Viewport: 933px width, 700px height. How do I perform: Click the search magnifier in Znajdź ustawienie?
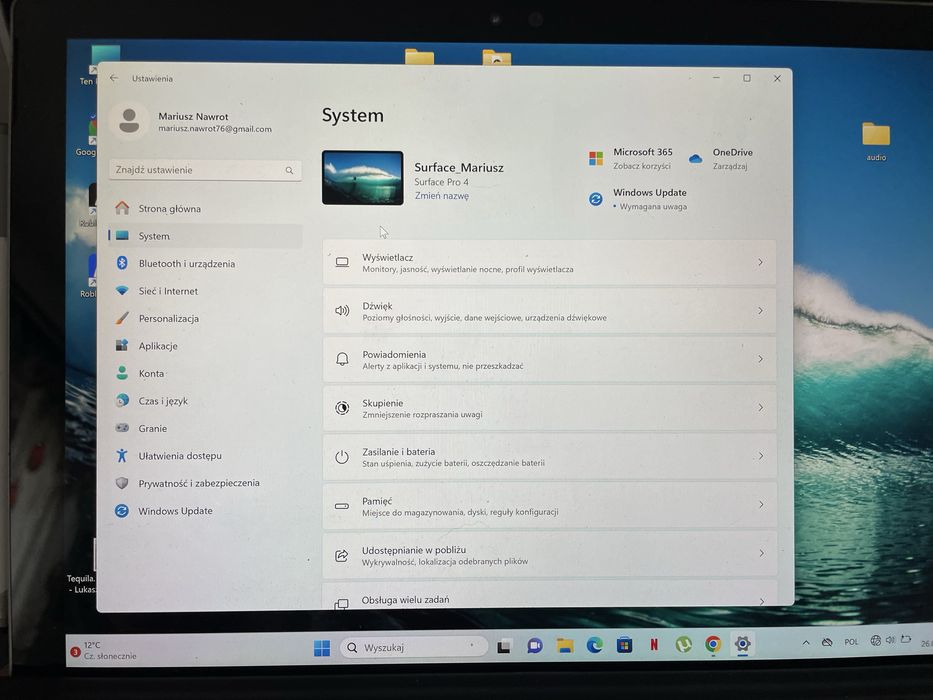(289, 170)
